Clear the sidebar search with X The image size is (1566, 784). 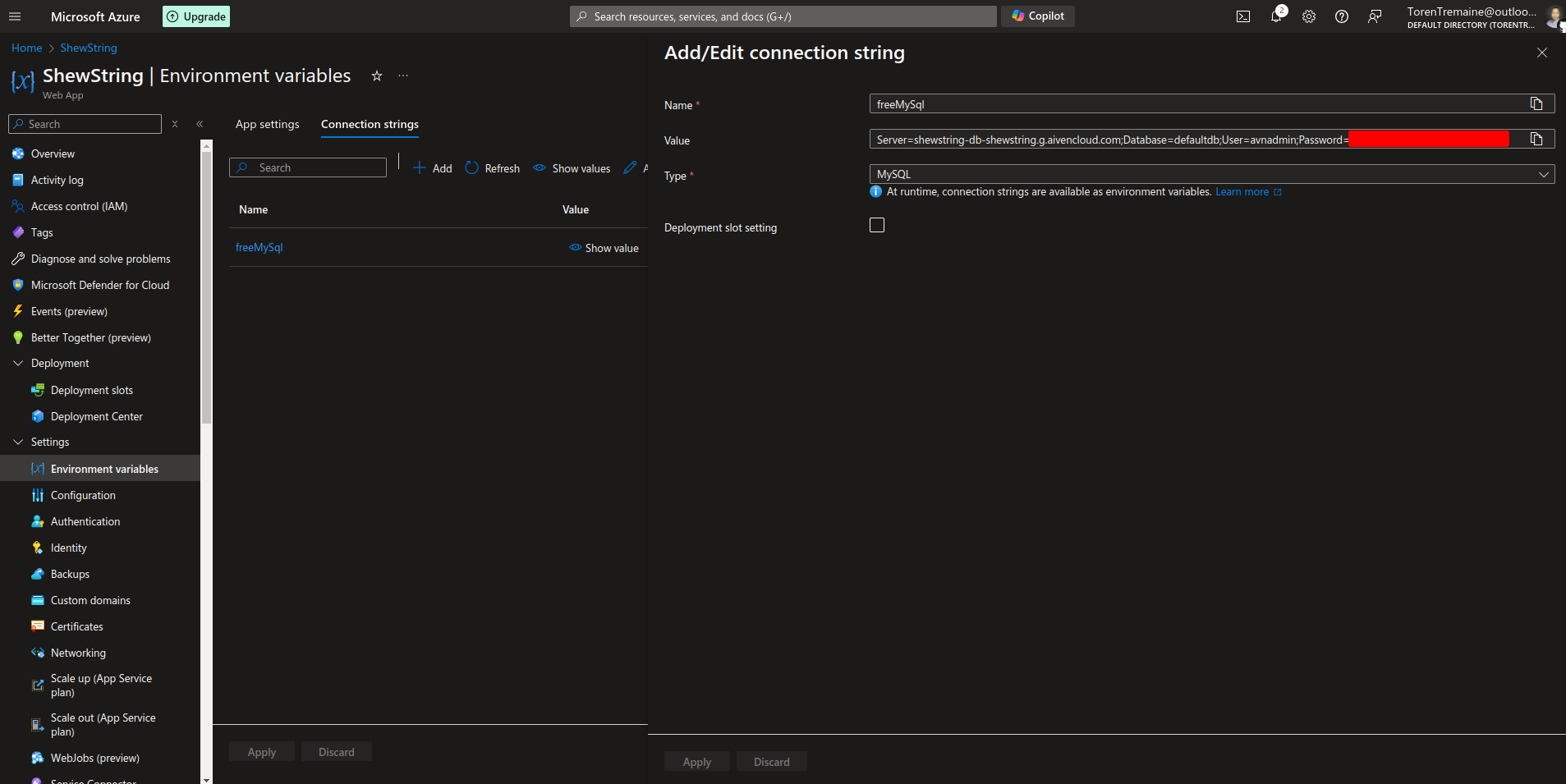tap(175, 124)
